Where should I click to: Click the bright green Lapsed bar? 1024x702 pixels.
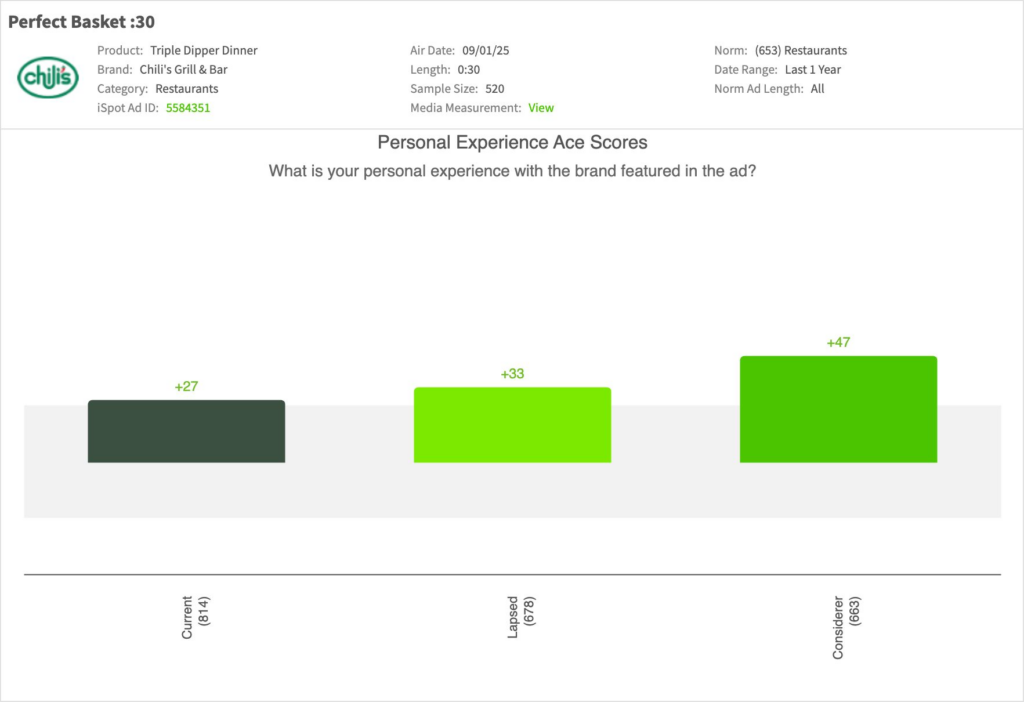click(x=512, y=425)
